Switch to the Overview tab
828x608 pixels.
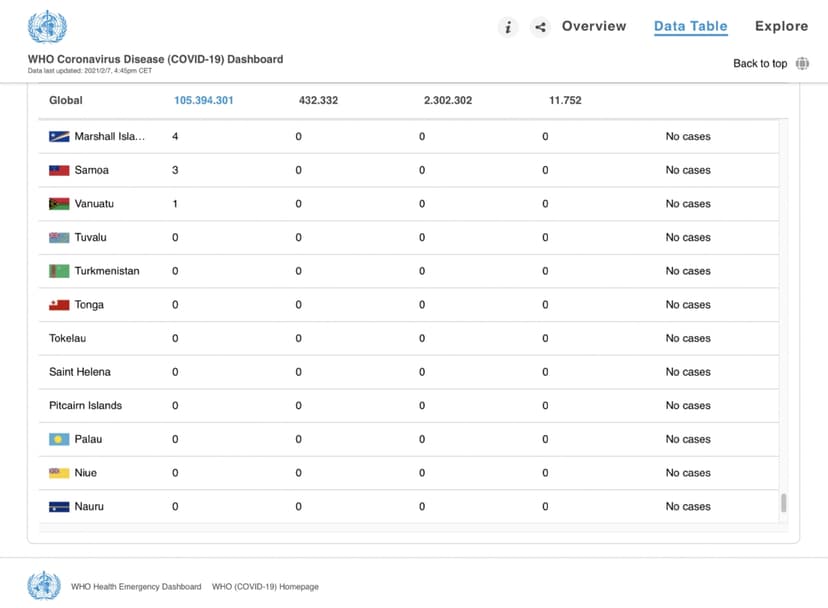pos(594,27)
